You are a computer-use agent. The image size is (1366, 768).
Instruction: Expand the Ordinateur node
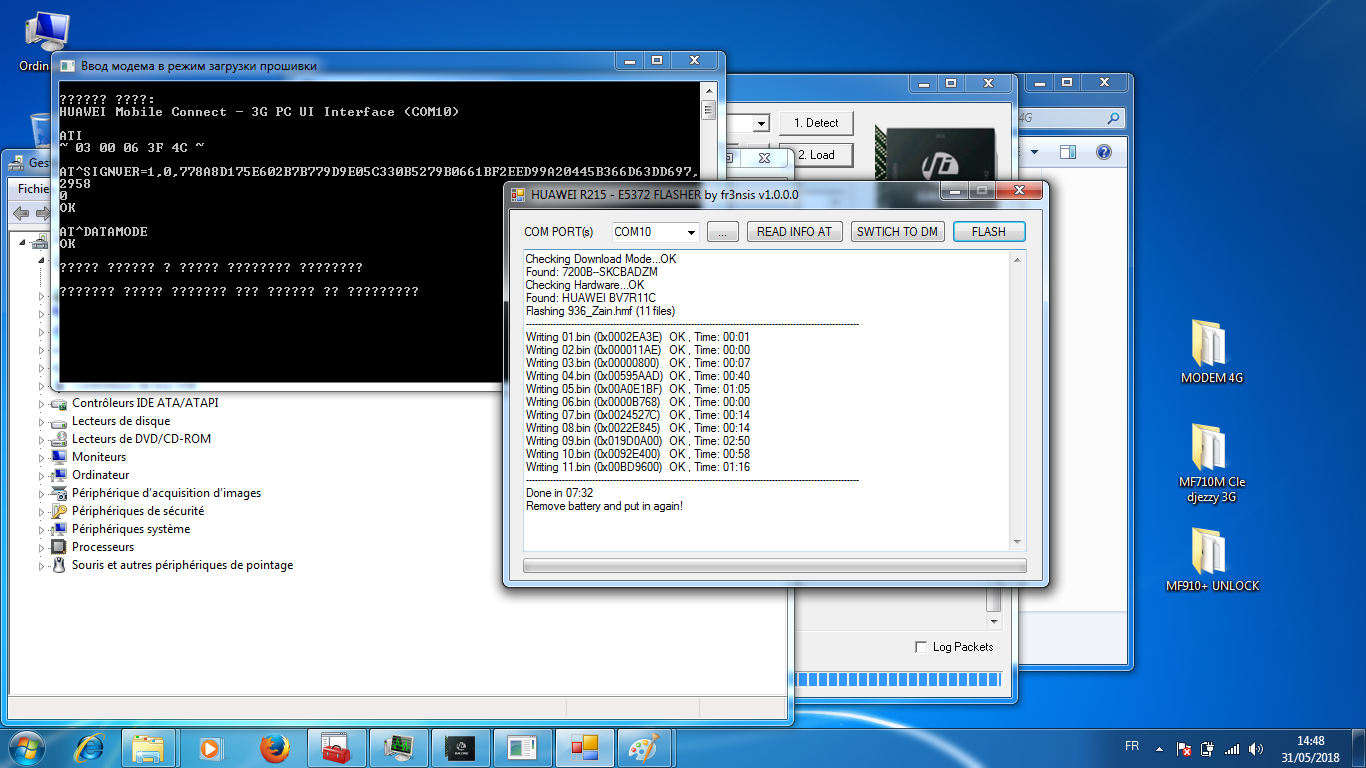[42, 476]
